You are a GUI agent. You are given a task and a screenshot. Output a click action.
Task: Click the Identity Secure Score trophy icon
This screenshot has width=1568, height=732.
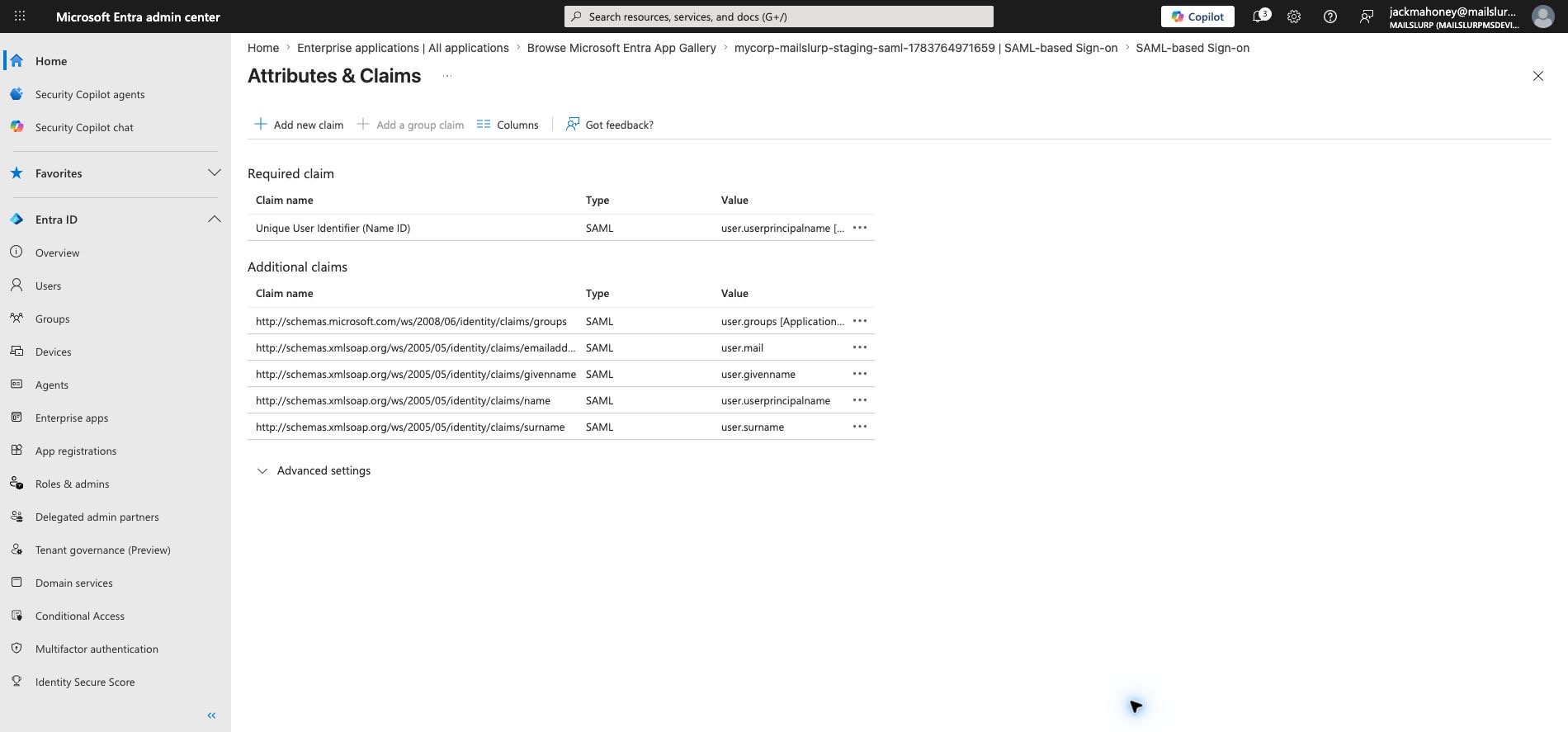(x=17, y=682)
